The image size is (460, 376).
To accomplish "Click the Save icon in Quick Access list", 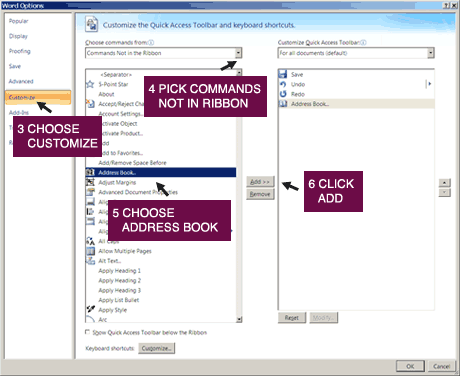I will pyautogui.click(x=283, y=74).
